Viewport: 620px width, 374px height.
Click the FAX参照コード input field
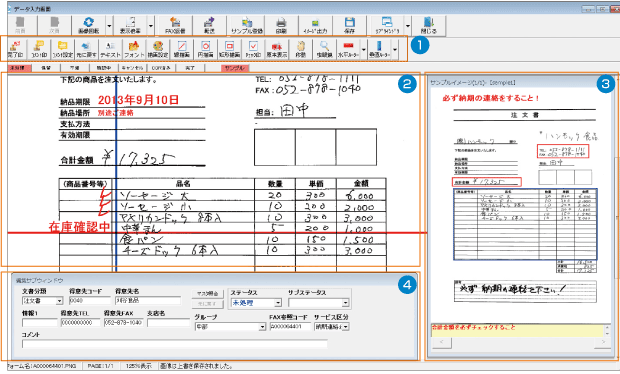290,327
